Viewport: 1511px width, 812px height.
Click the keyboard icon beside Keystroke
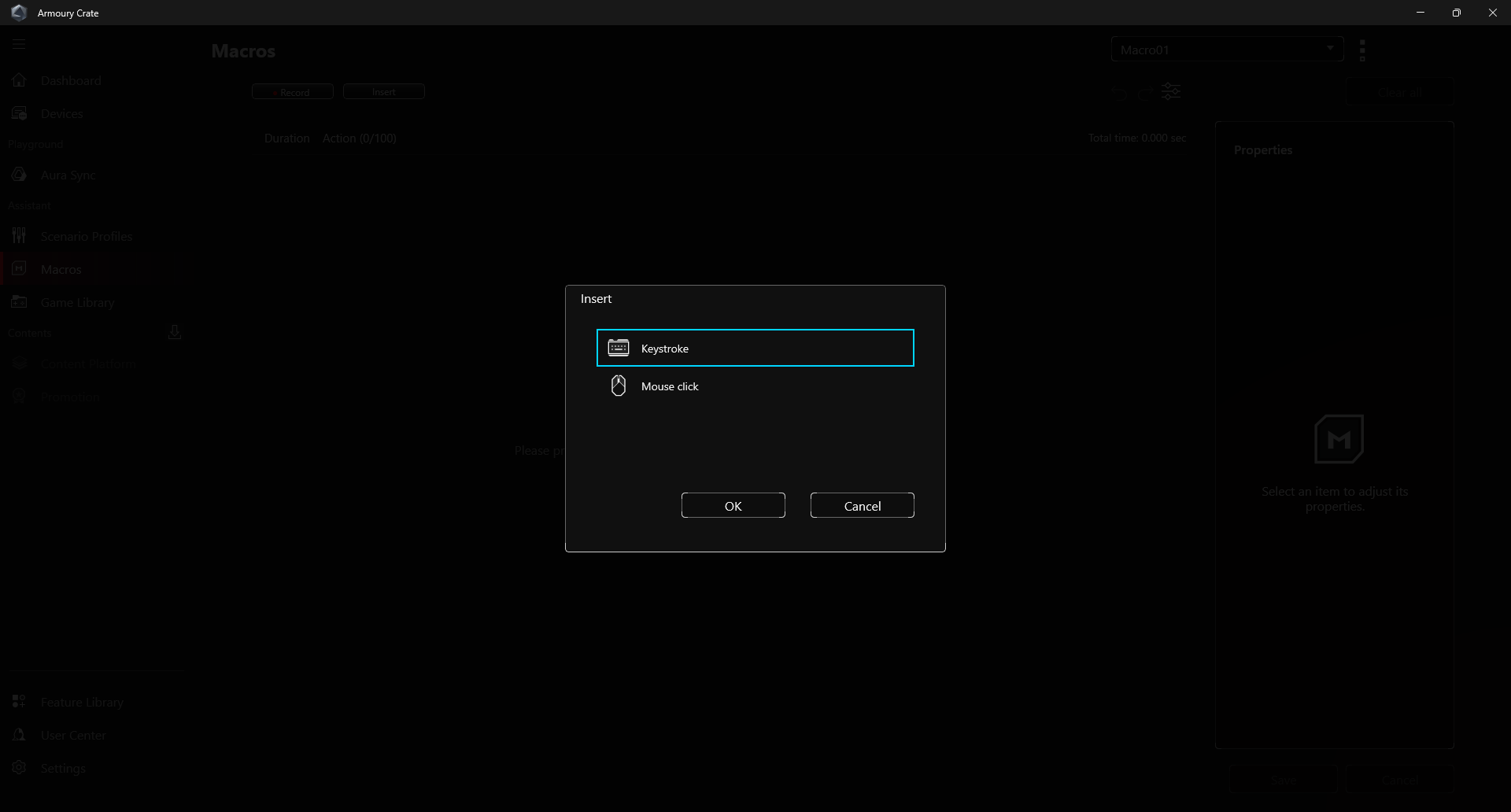(x=619, y=348)
